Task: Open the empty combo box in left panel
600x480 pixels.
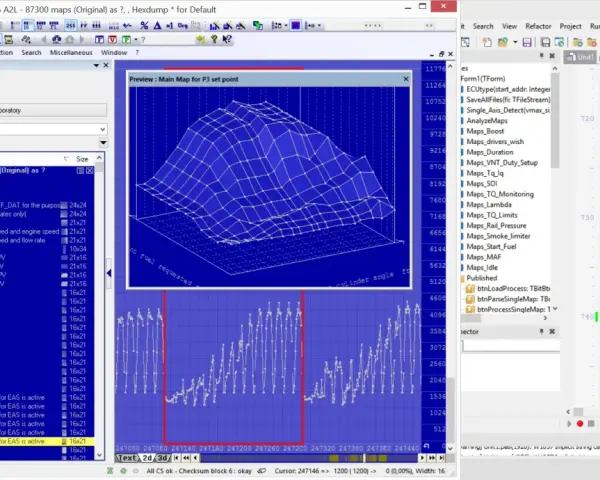Action: 53,129
